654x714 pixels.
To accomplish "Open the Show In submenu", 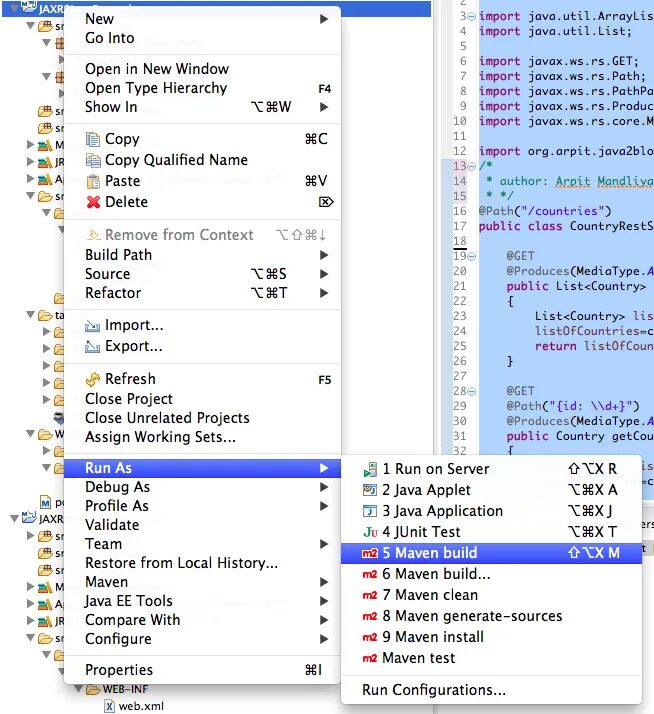I will [202, 107].
